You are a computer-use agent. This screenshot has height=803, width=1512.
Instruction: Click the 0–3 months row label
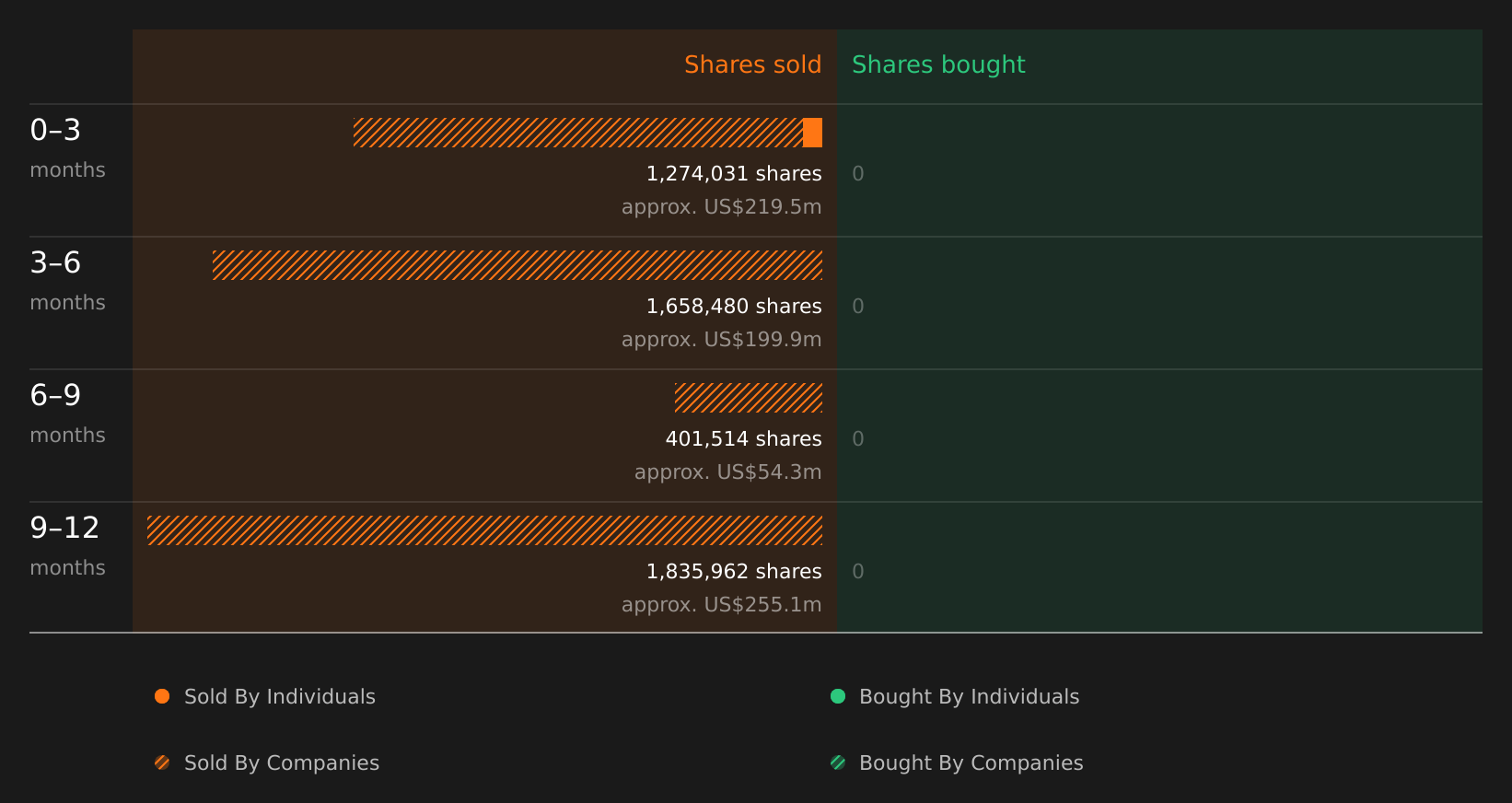pyautogui.click(x=67, y=148)
